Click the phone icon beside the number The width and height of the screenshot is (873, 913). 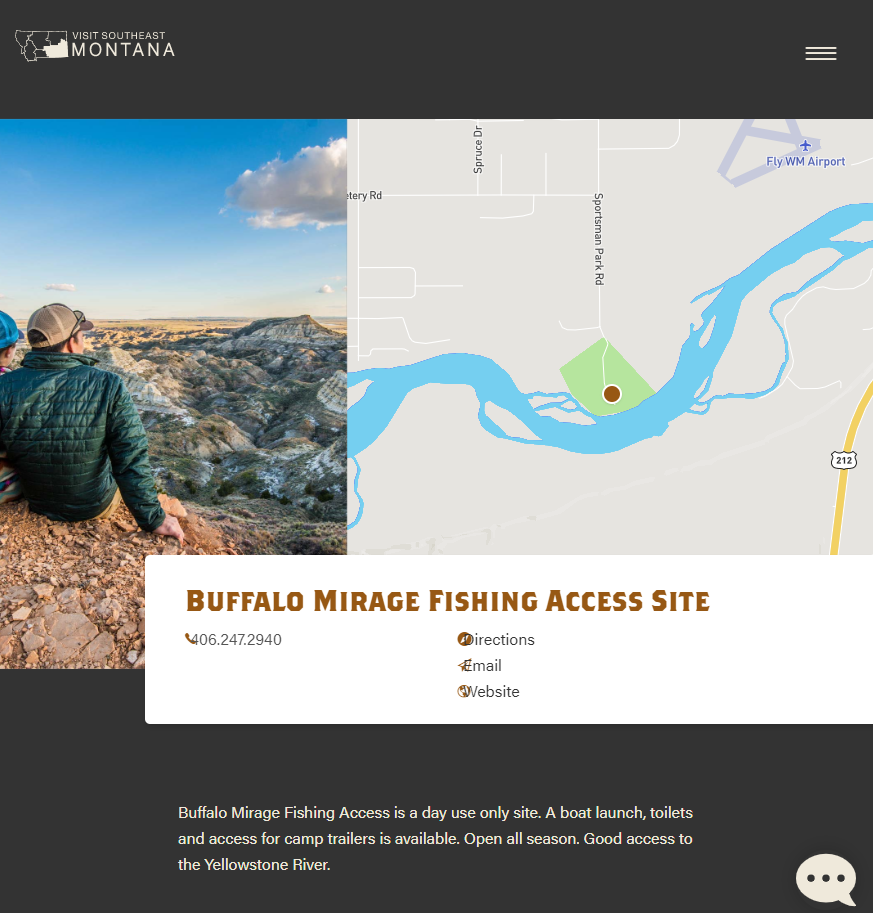189,639
